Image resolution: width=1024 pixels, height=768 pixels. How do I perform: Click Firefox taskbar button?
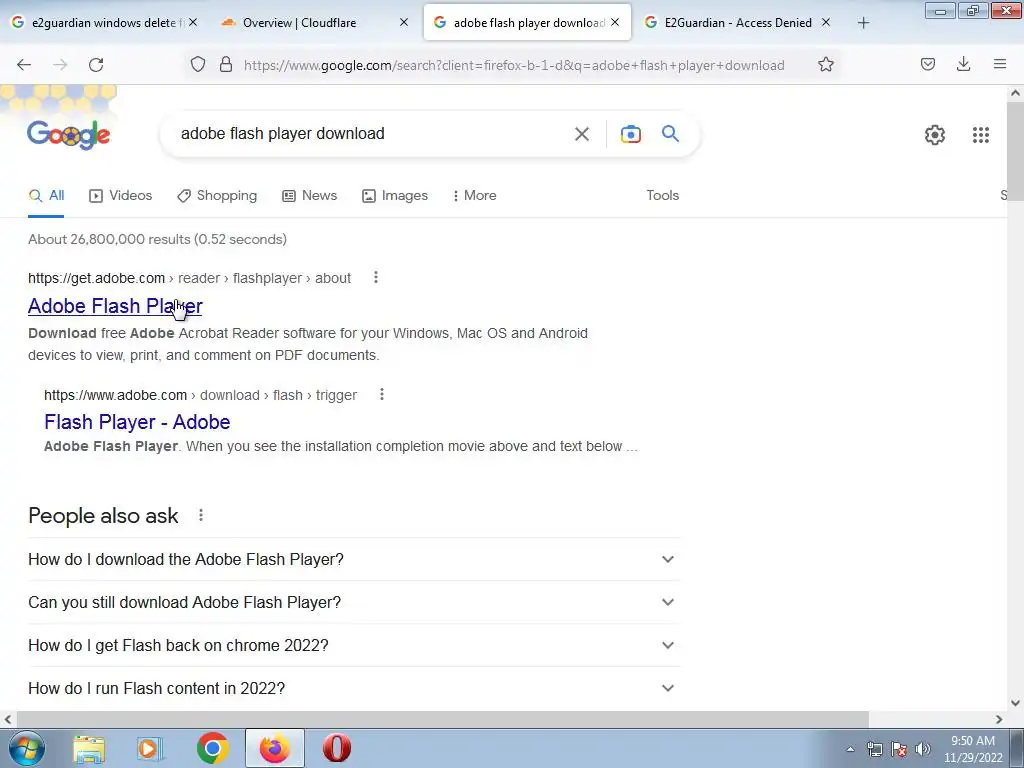(x=275, y=748)
